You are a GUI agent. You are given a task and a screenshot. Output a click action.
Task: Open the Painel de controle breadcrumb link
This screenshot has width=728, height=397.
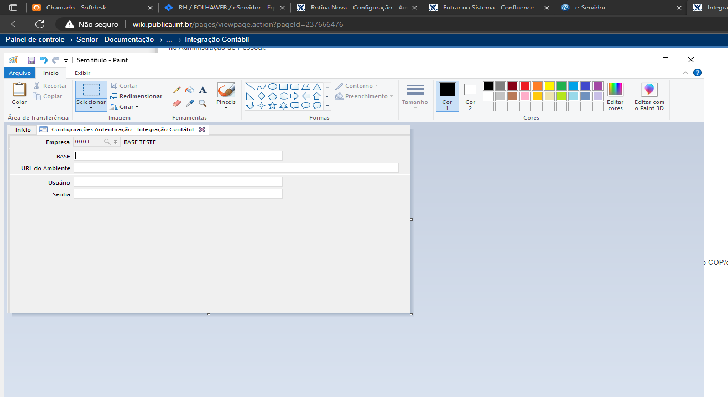(35, 39)
